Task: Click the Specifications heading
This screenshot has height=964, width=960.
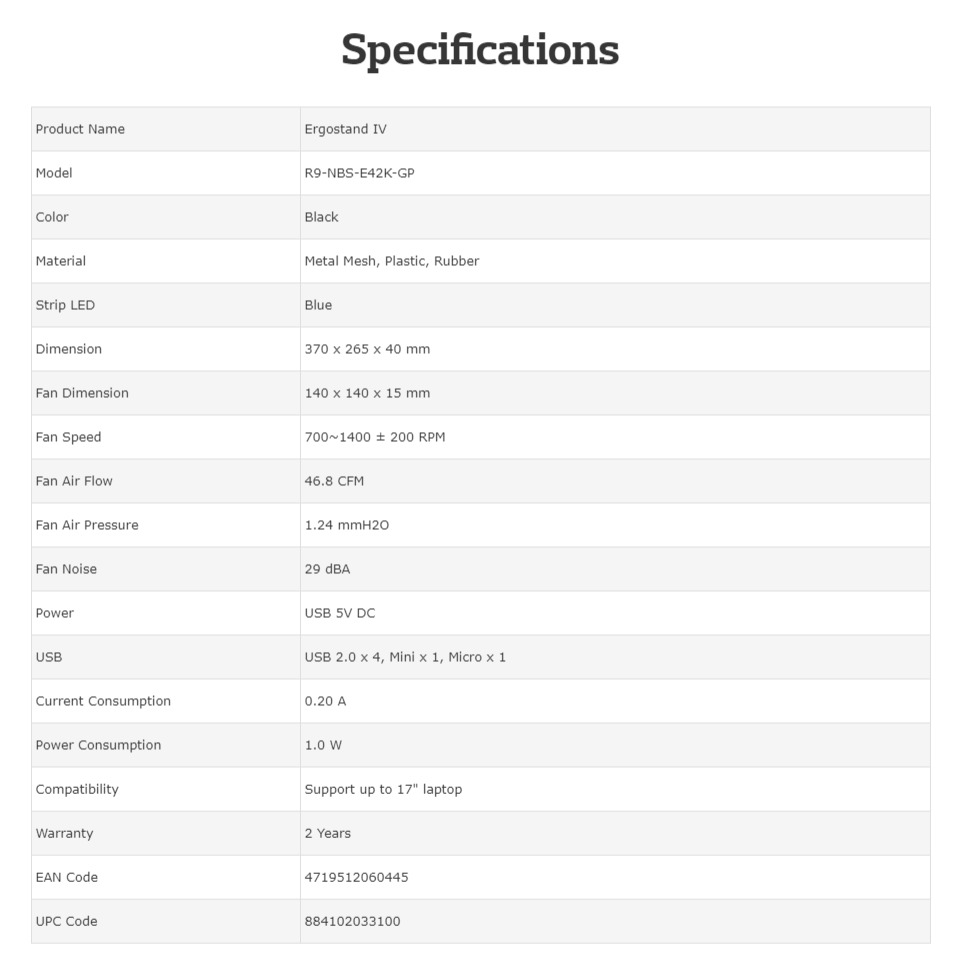Action: [x=480, y=50]
